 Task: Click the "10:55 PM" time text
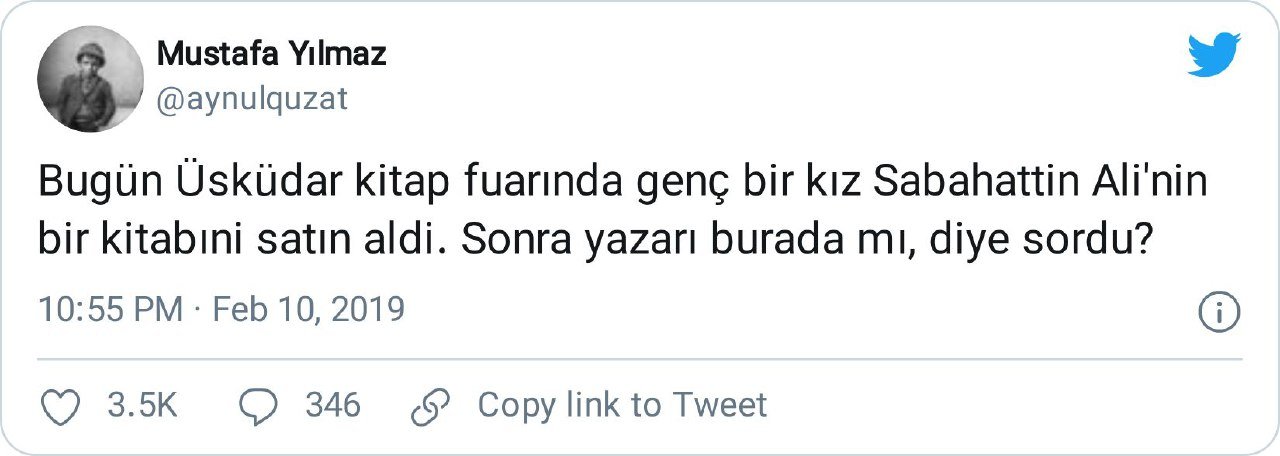[x=110, y=309]
